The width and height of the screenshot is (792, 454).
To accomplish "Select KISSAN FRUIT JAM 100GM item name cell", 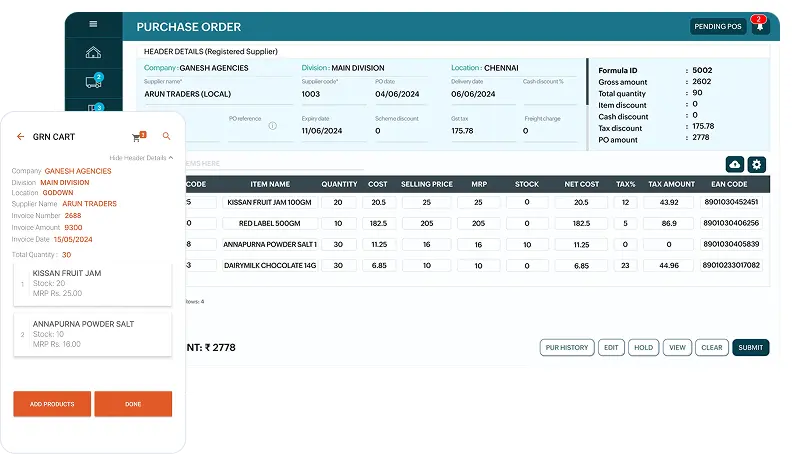I will coord(270,203).
